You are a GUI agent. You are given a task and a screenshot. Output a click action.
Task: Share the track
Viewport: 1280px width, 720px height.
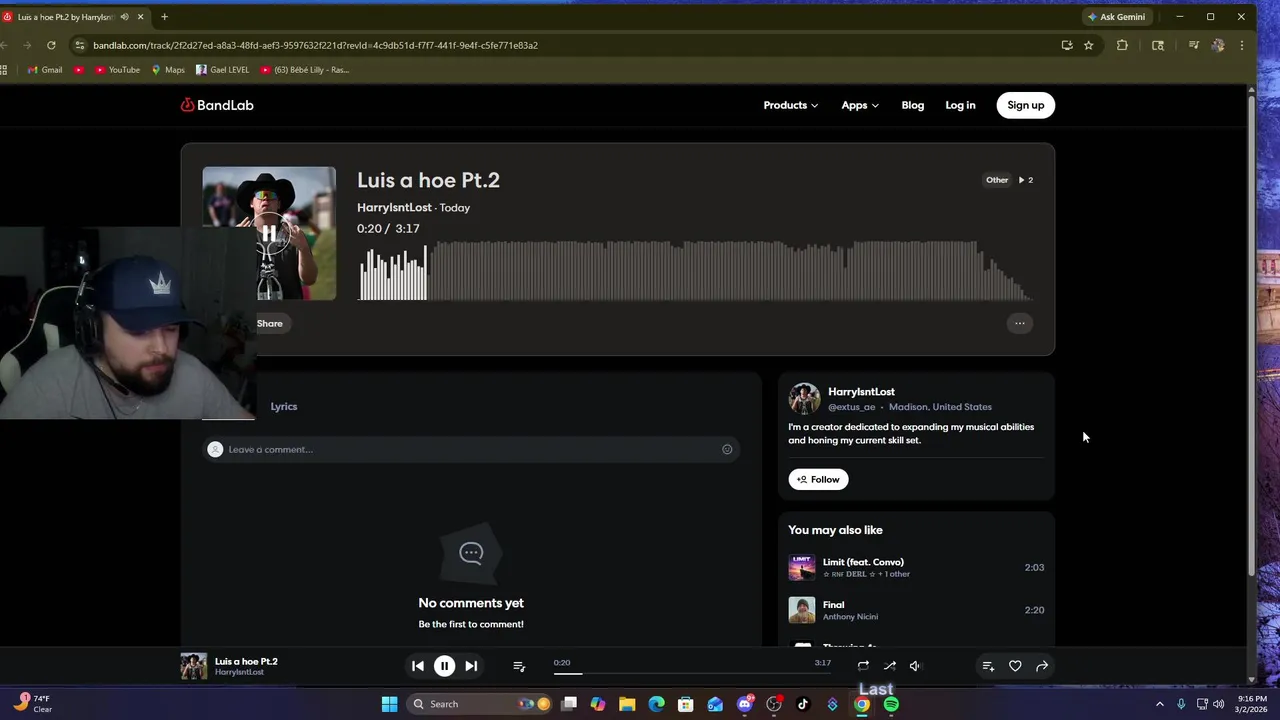pos(268,323)
